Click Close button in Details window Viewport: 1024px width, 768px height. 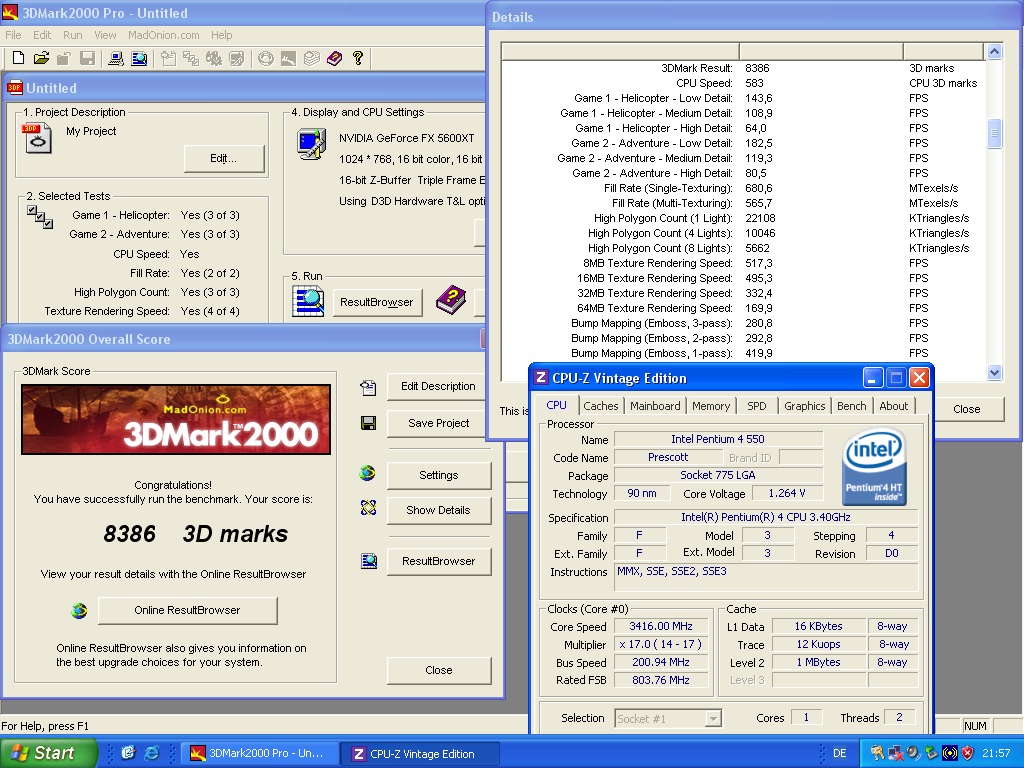(967, 409)
